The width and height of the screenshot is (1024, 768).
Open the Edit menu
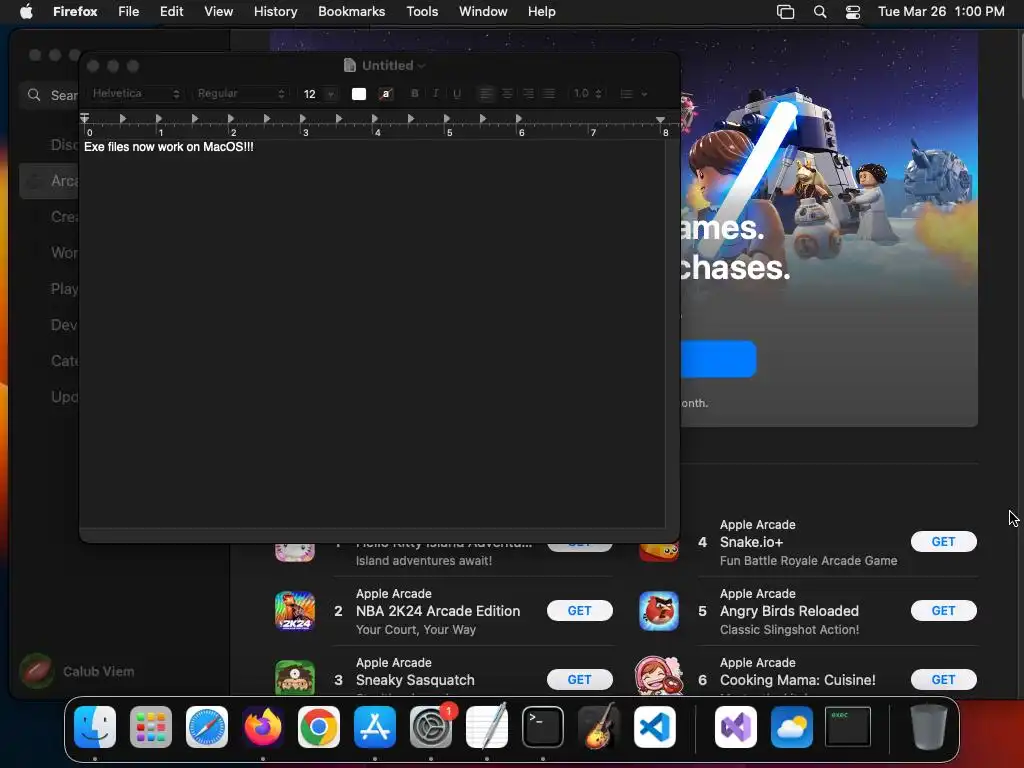pos(172,12)
